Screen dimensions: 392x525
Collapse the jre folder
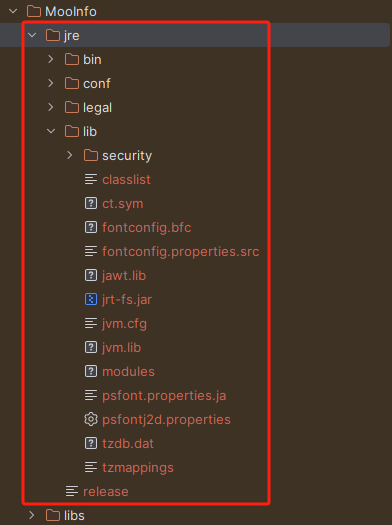click(32, 35)
